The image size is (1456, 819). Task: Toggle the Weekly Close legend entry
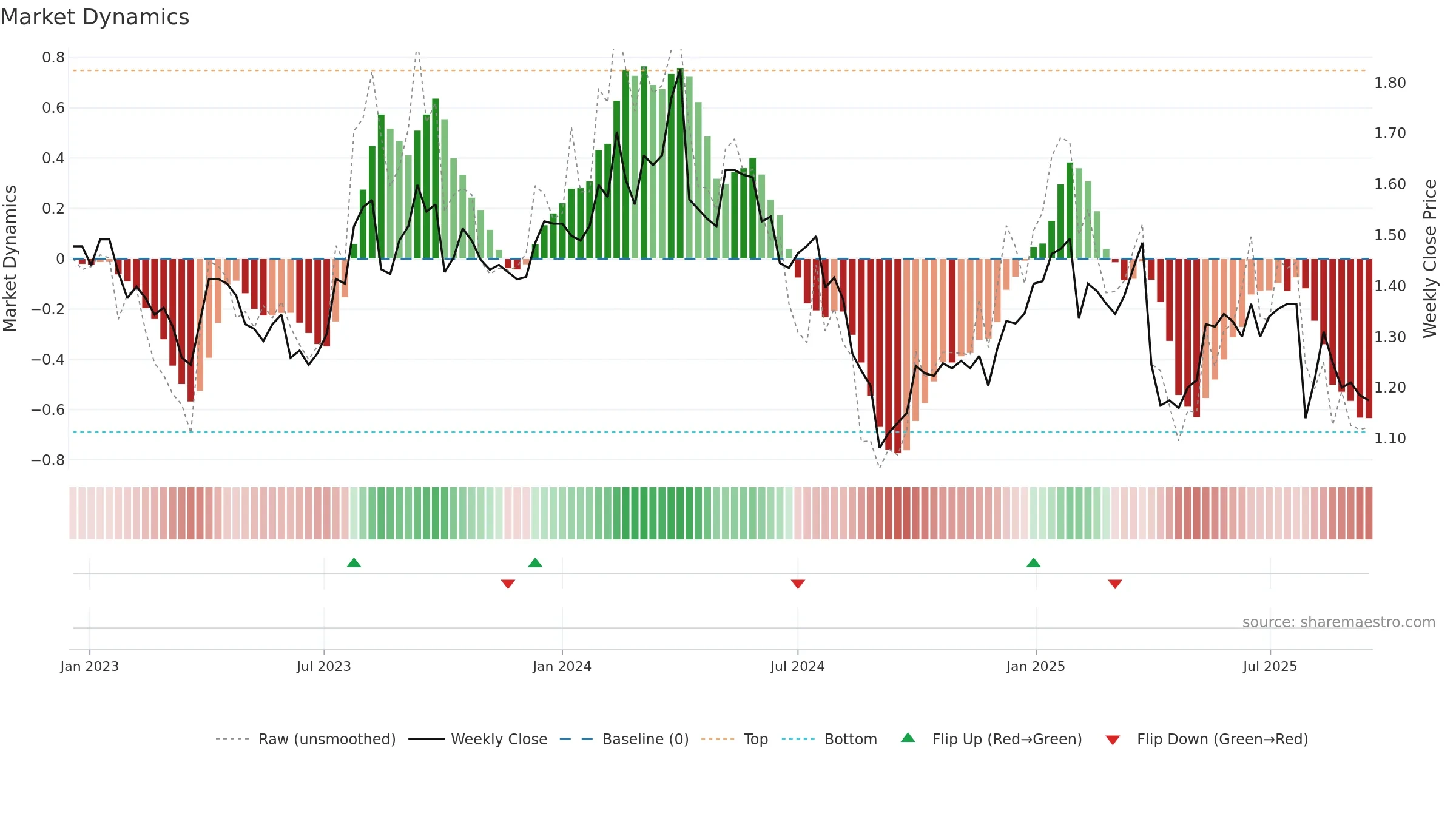tap(478, 739)
